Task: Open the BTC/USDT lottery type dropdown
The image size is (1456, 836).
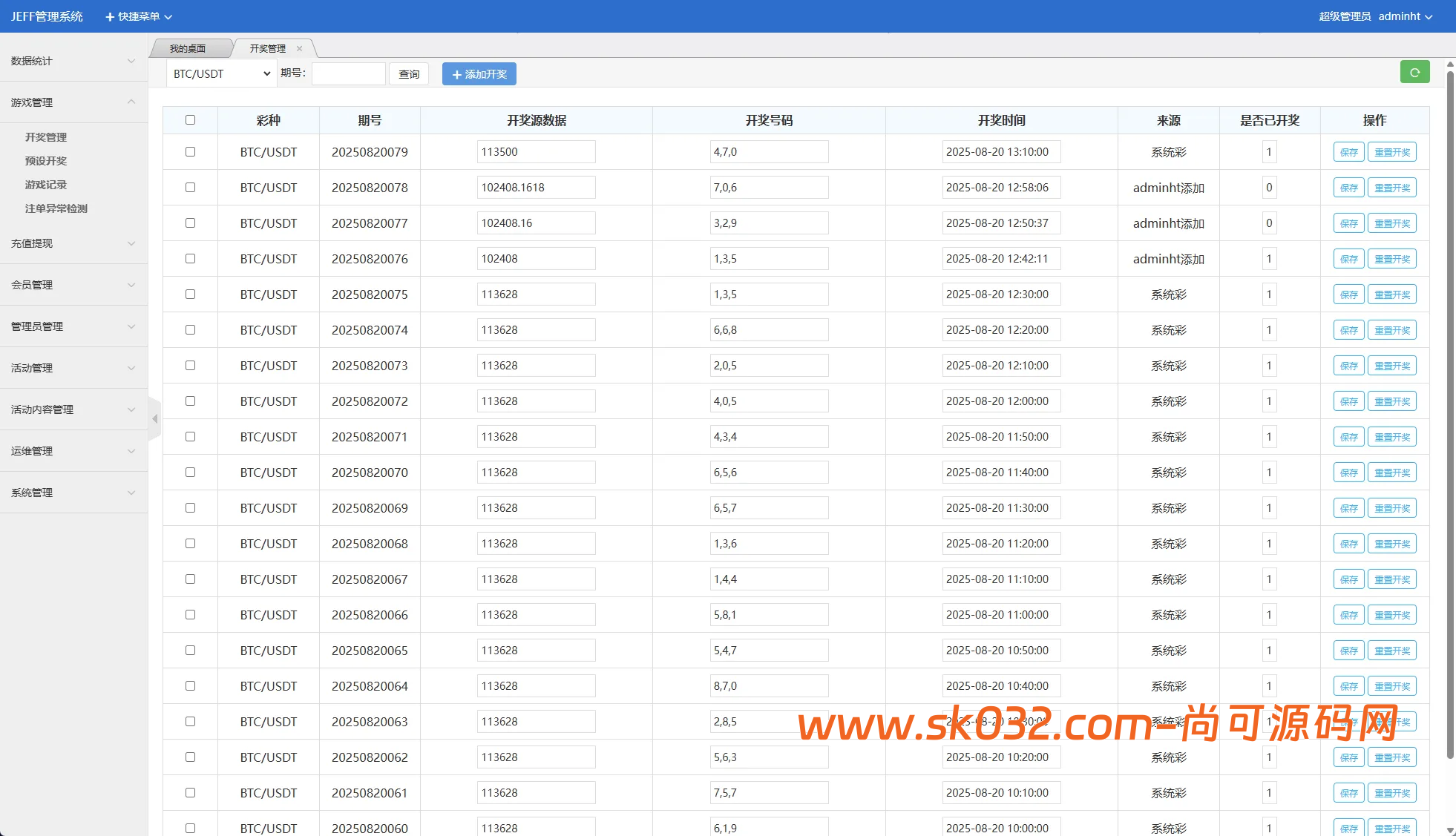Action: point(221,74)
